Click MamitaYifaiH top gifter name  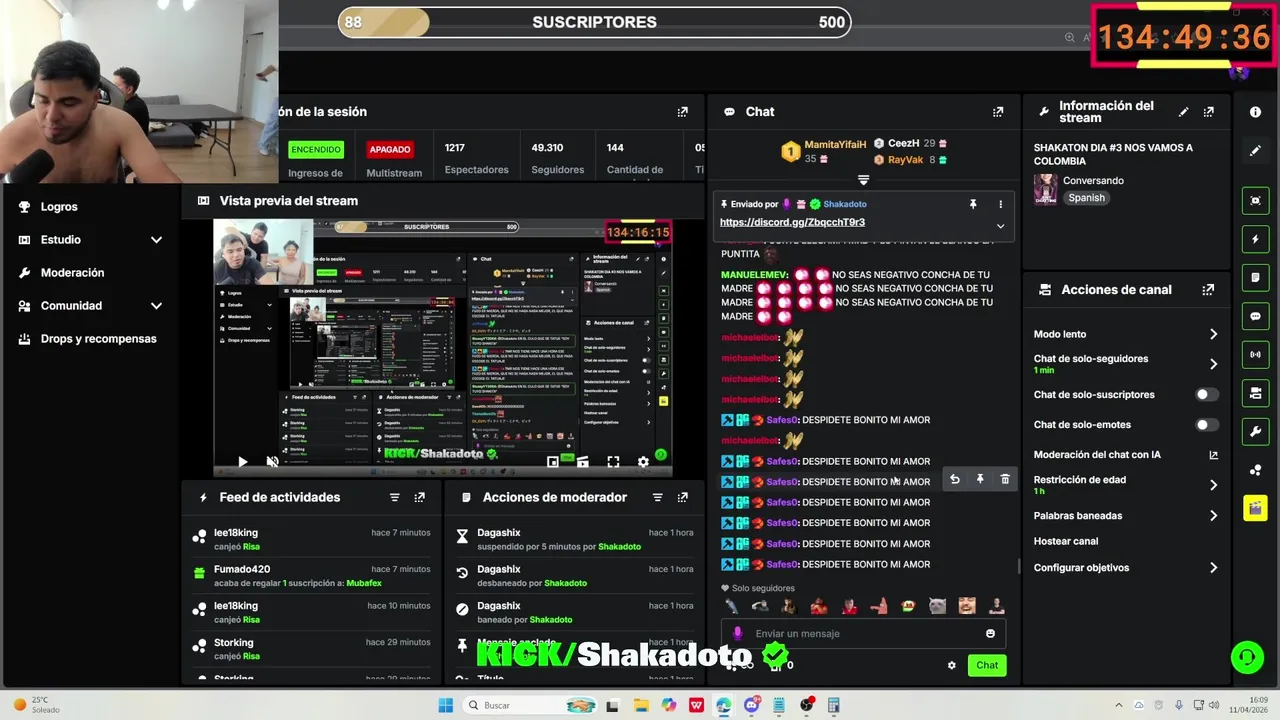click(x=835, y=145)
